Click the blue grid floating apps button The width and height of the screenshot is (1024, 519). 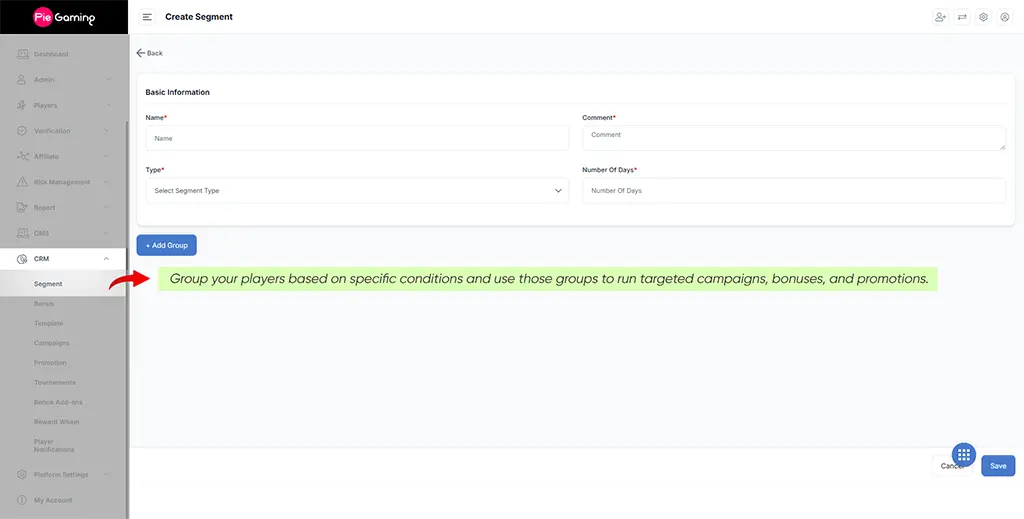(964, 454)
